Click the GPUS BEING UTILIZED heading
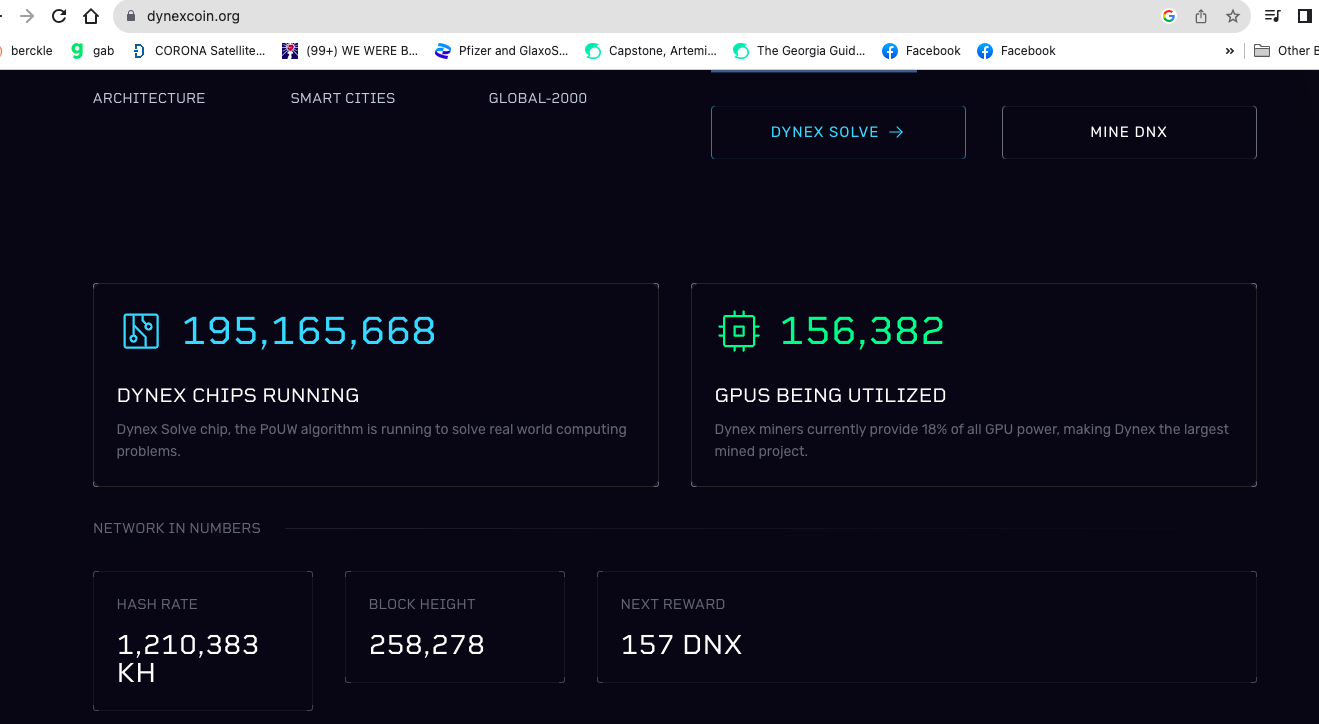The width and height of the screenshot is (1319, 724). [x=831, y=396]
